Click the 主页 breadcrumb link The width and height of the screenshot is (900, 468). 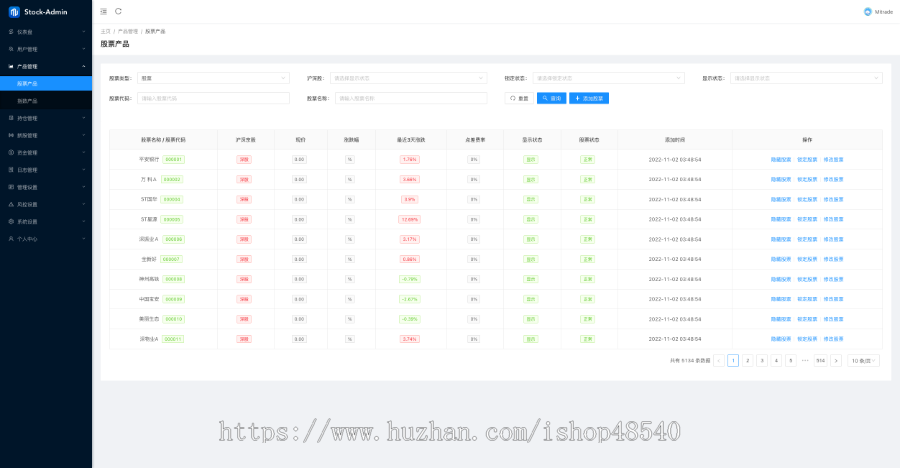(106, 32)
